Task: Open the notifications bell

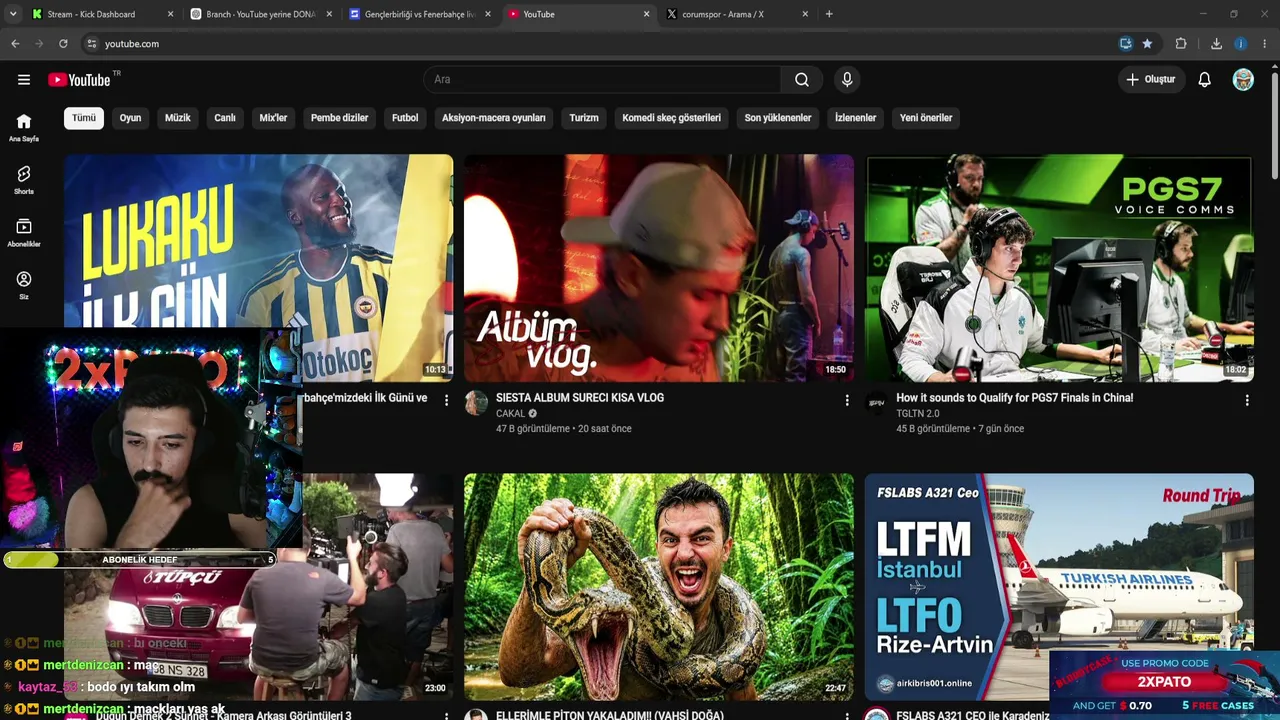Action: [1205, 80]
